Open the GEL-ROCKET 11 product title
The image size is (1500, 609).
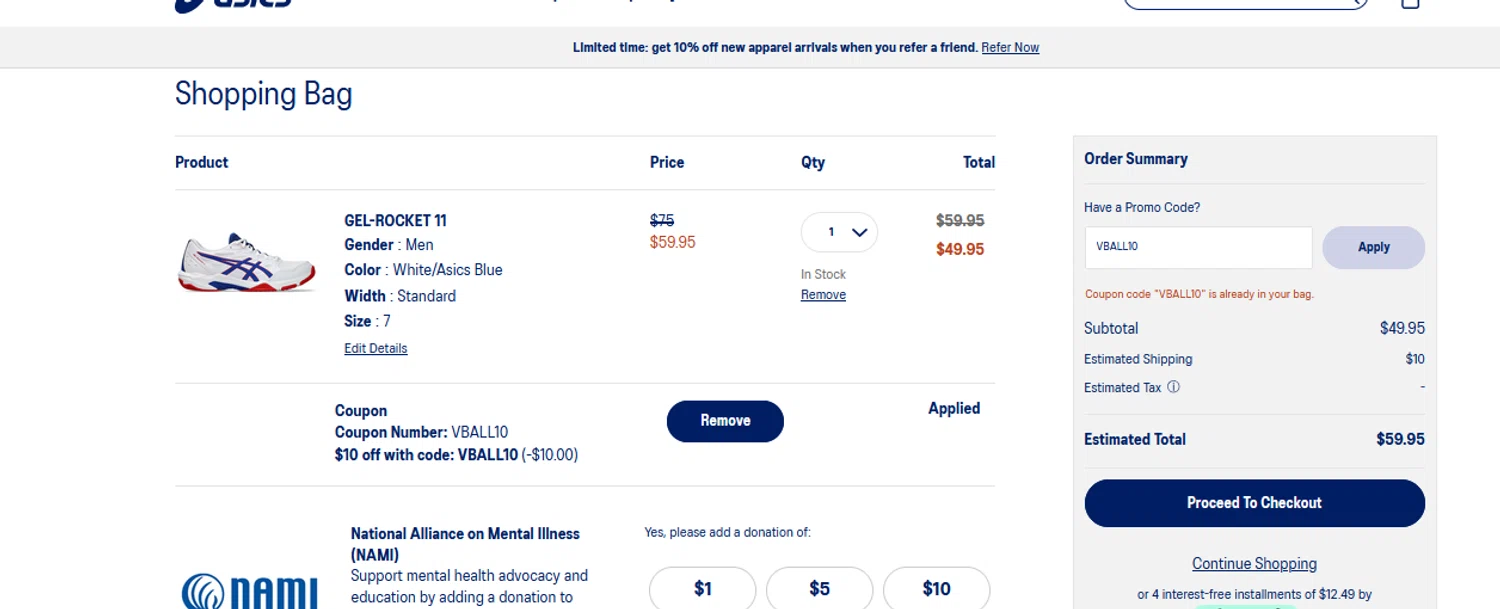[x=395, y=220]
